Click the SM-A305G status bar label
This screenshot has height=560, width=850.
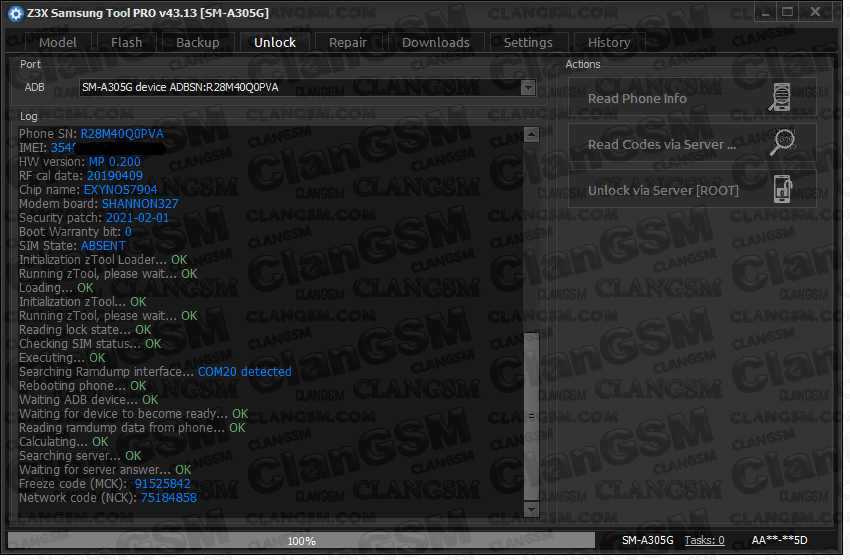[647, 540]
